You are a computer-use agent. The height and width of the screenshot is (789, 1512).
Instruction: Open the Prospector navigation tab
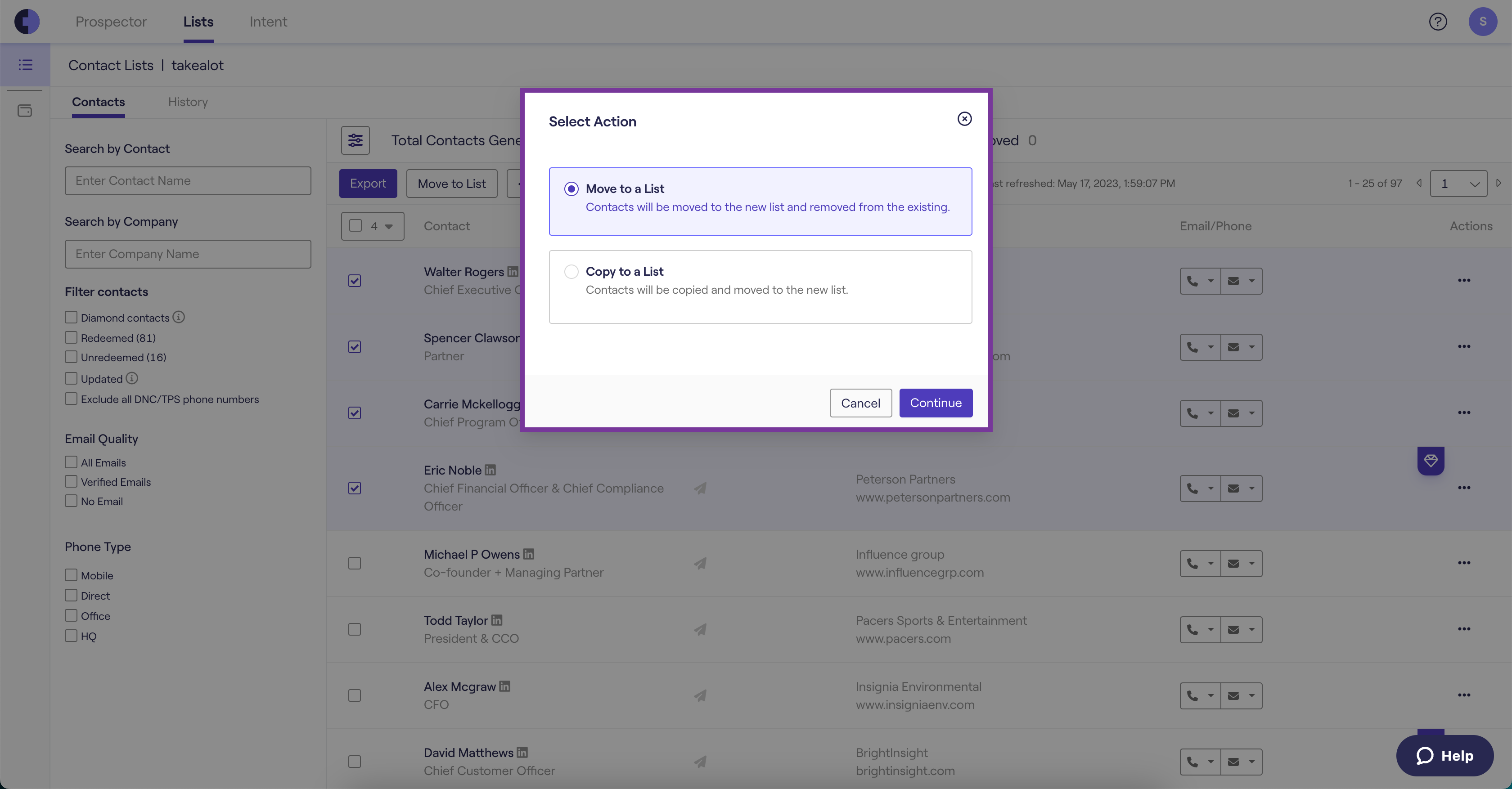pos(111,22)
